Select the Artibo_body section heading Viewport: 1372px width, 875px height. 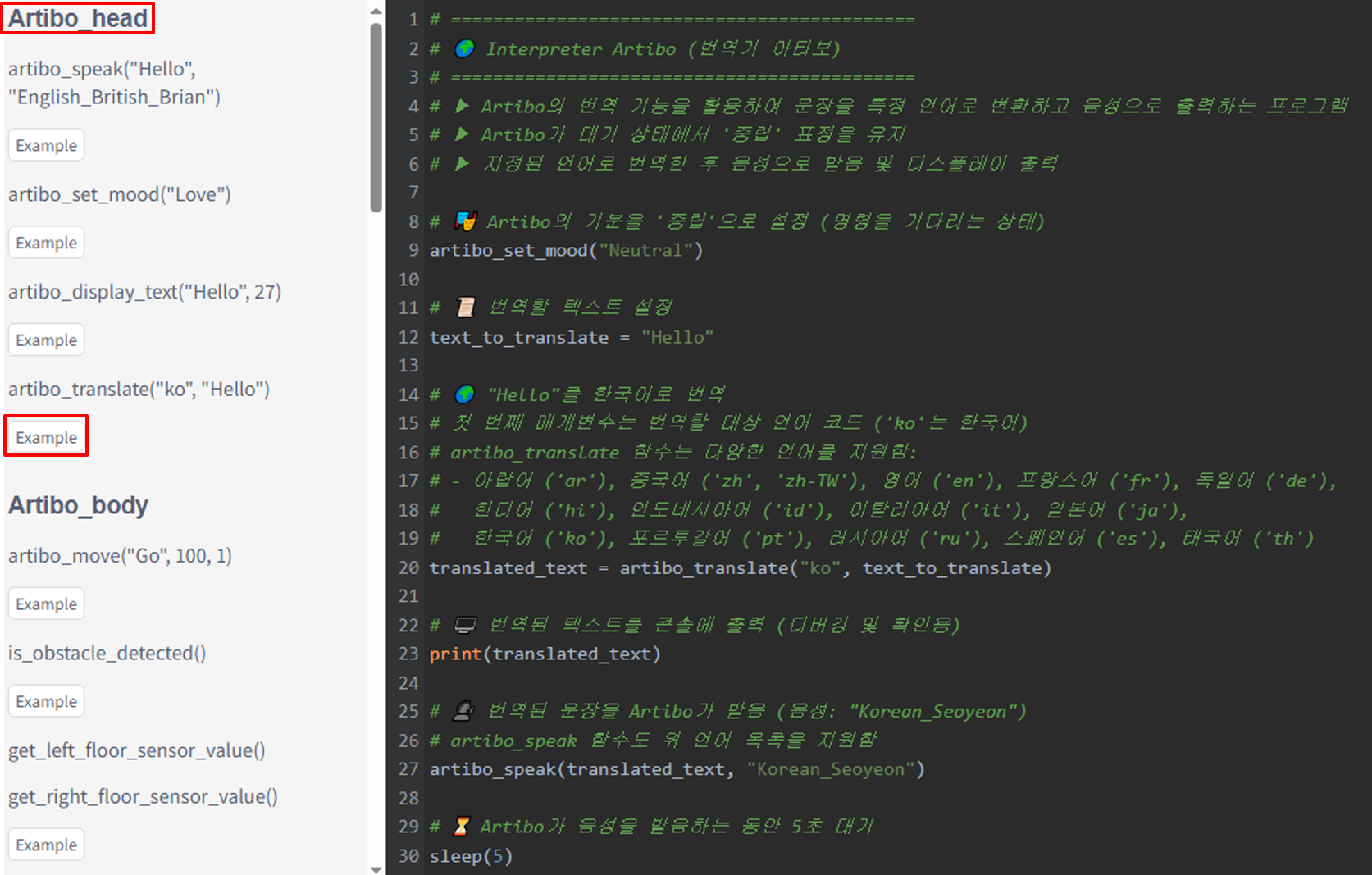click(78, 505)
